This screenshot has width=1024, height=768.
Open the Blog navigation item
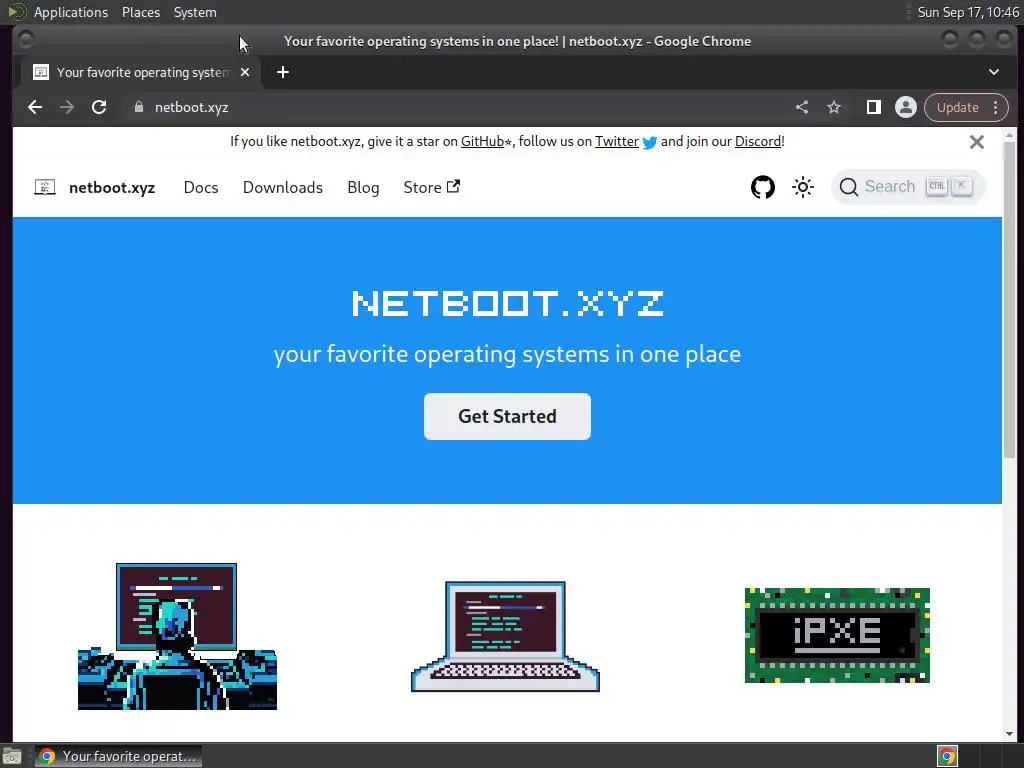(x=363, y=187)
